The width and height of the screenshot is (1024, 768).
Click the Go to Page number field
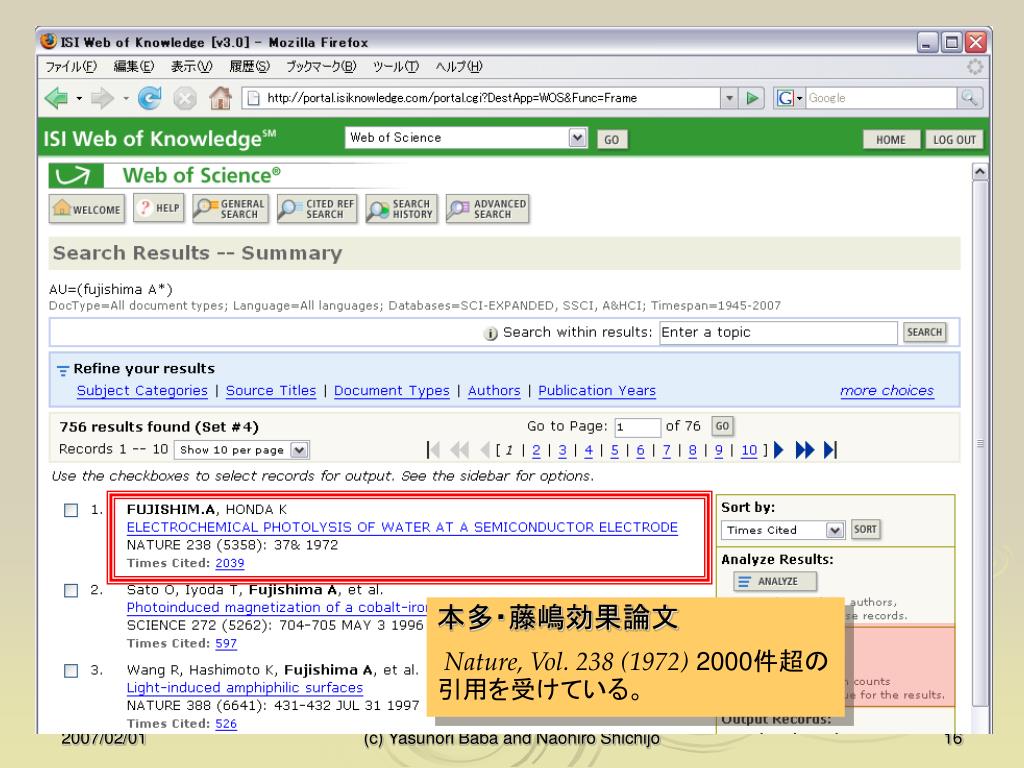[637, 427]
